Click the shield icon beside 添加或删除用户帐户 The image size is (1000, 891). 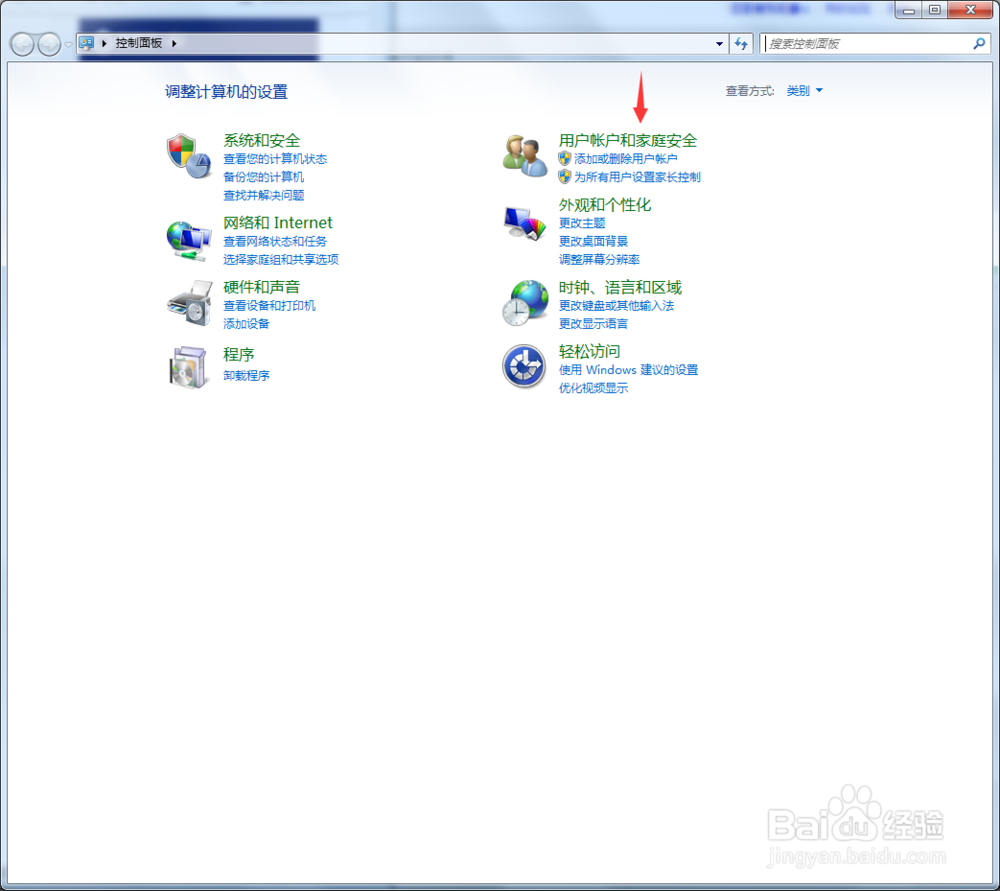coord(564,159)
